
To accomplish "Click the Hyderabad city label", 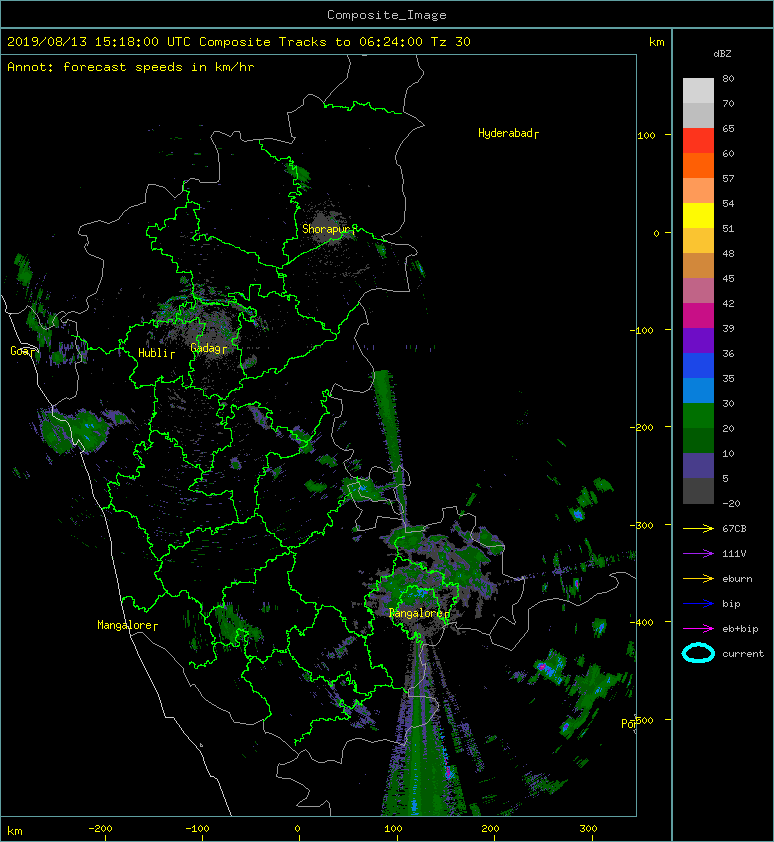I will (x=505, y=133).
